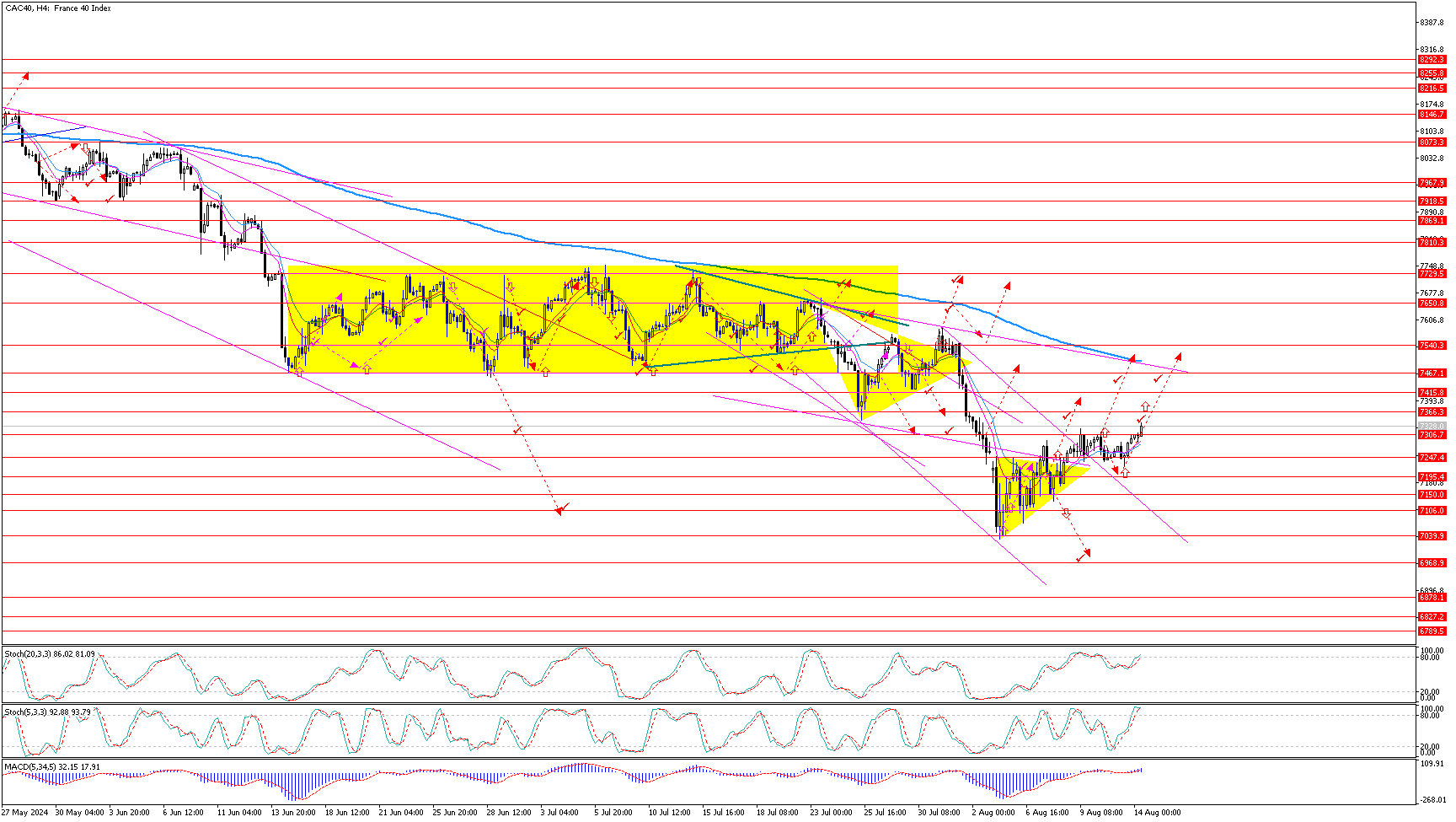The image size is (1456, 822).
Task: Select the 7967.9 price level label
Action: pyautogui.click(x=1432, y=182)
